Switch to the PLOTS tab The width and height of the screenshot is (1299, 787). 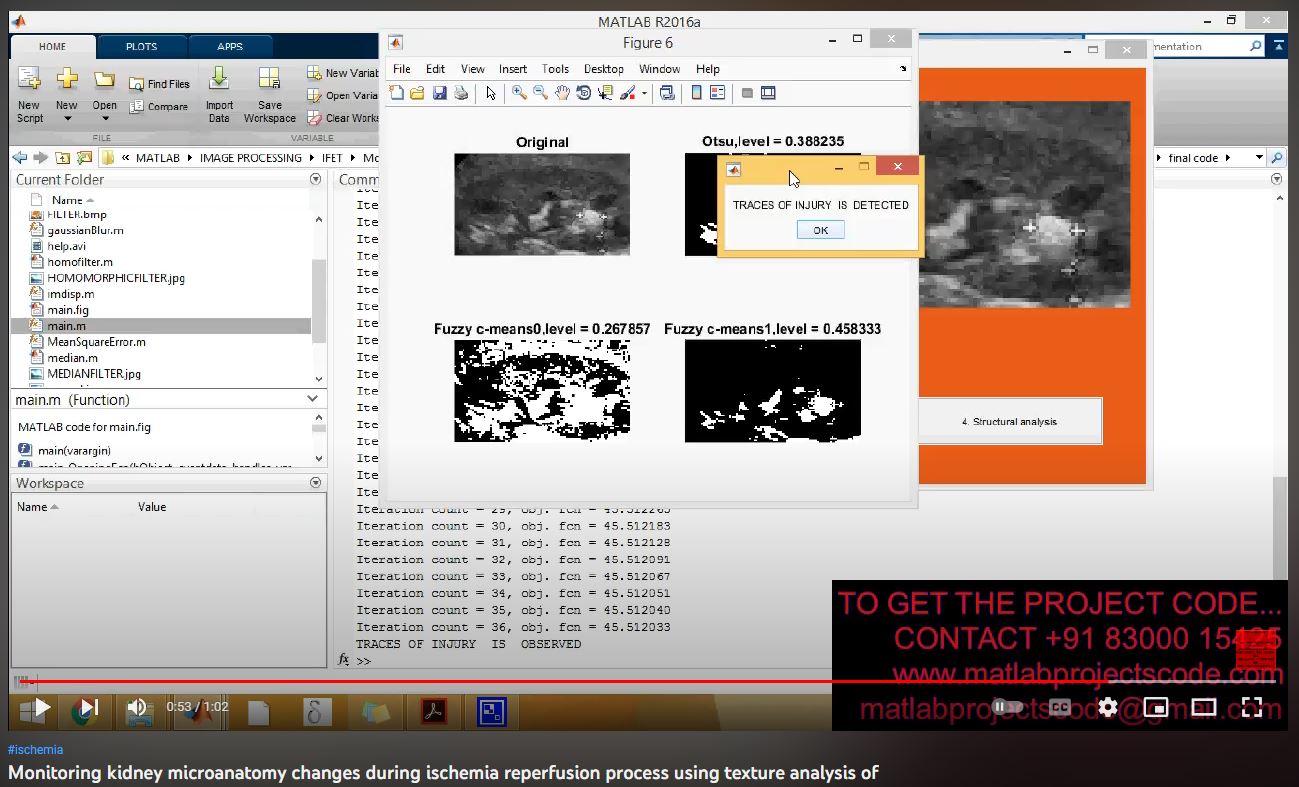point(141,46)
